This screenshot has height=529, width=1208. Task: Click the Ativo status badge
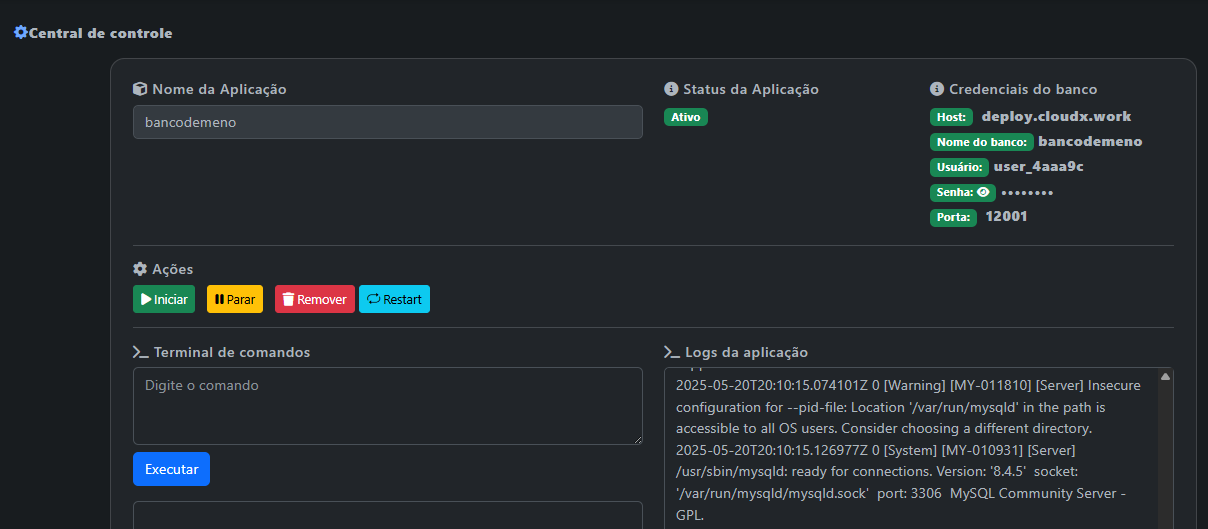pos(686,117)
